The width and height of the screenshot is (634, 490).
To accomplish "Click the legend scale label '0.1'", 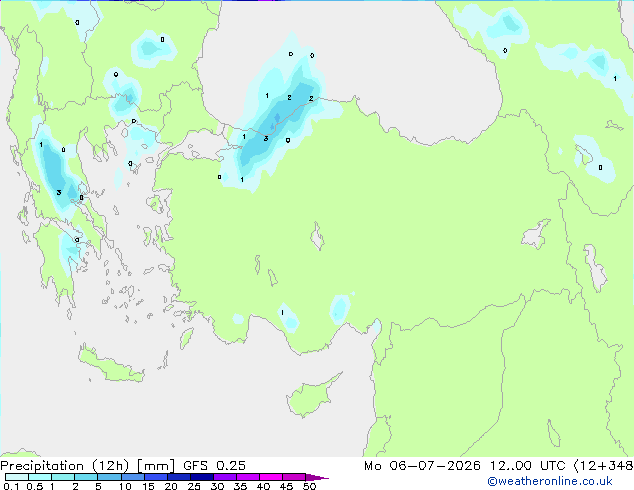I will 11,486.
